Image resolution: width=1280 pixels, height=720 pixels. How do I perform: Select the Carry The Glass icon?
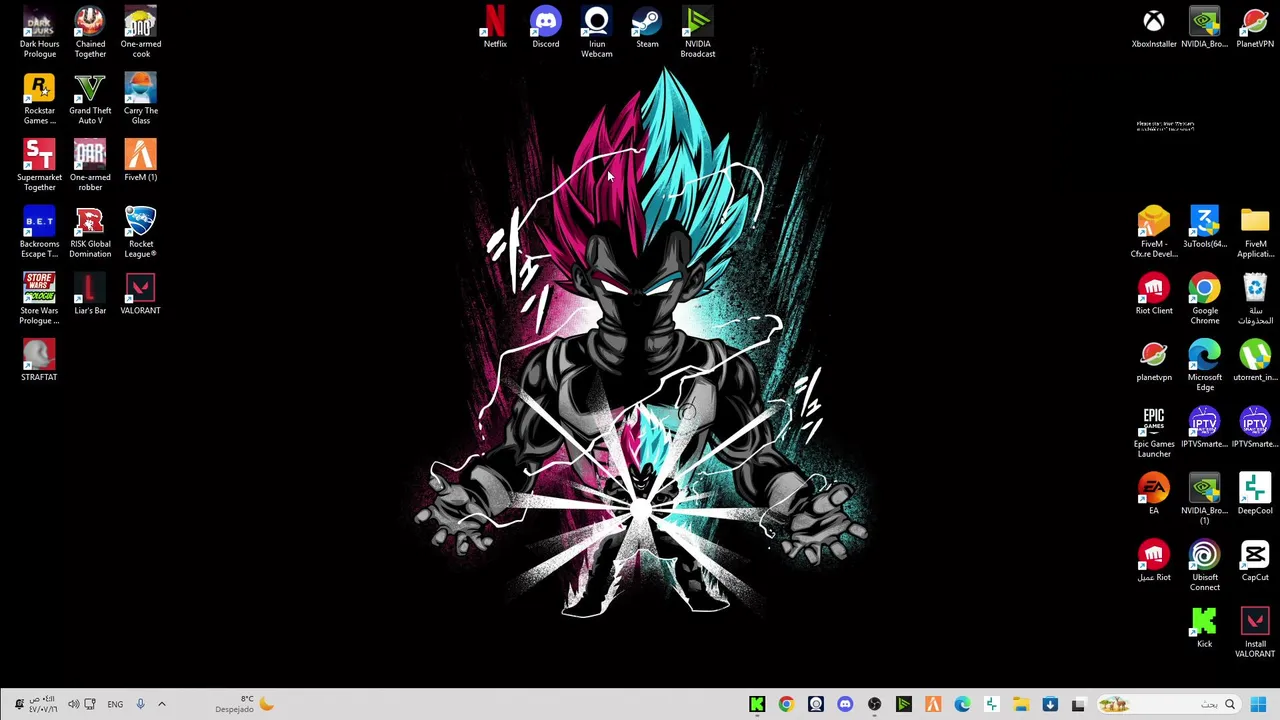tap(141, 99)
